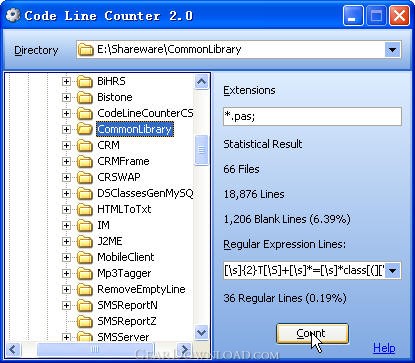Image resolution: width=415 pixels, height=363 pixels.
Task: Expand the CRMFrame tree node
Action: tap(66, 161)
